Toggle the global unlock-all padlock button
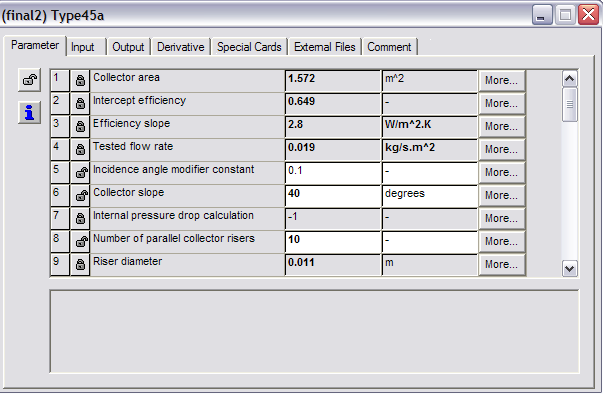Screen dimensions: 603x394 [29, 80]
